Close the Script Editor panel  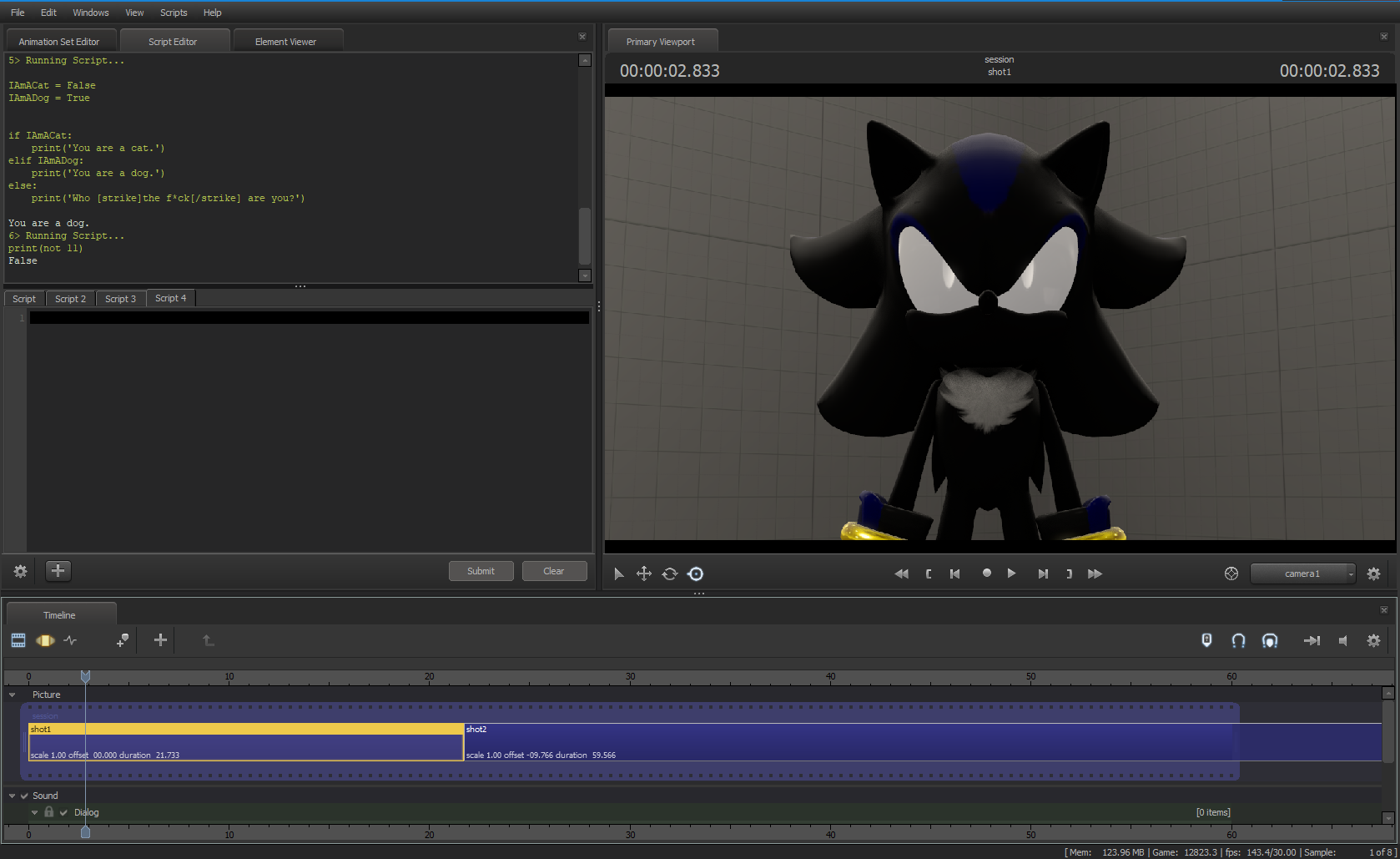tap(582, 37)
